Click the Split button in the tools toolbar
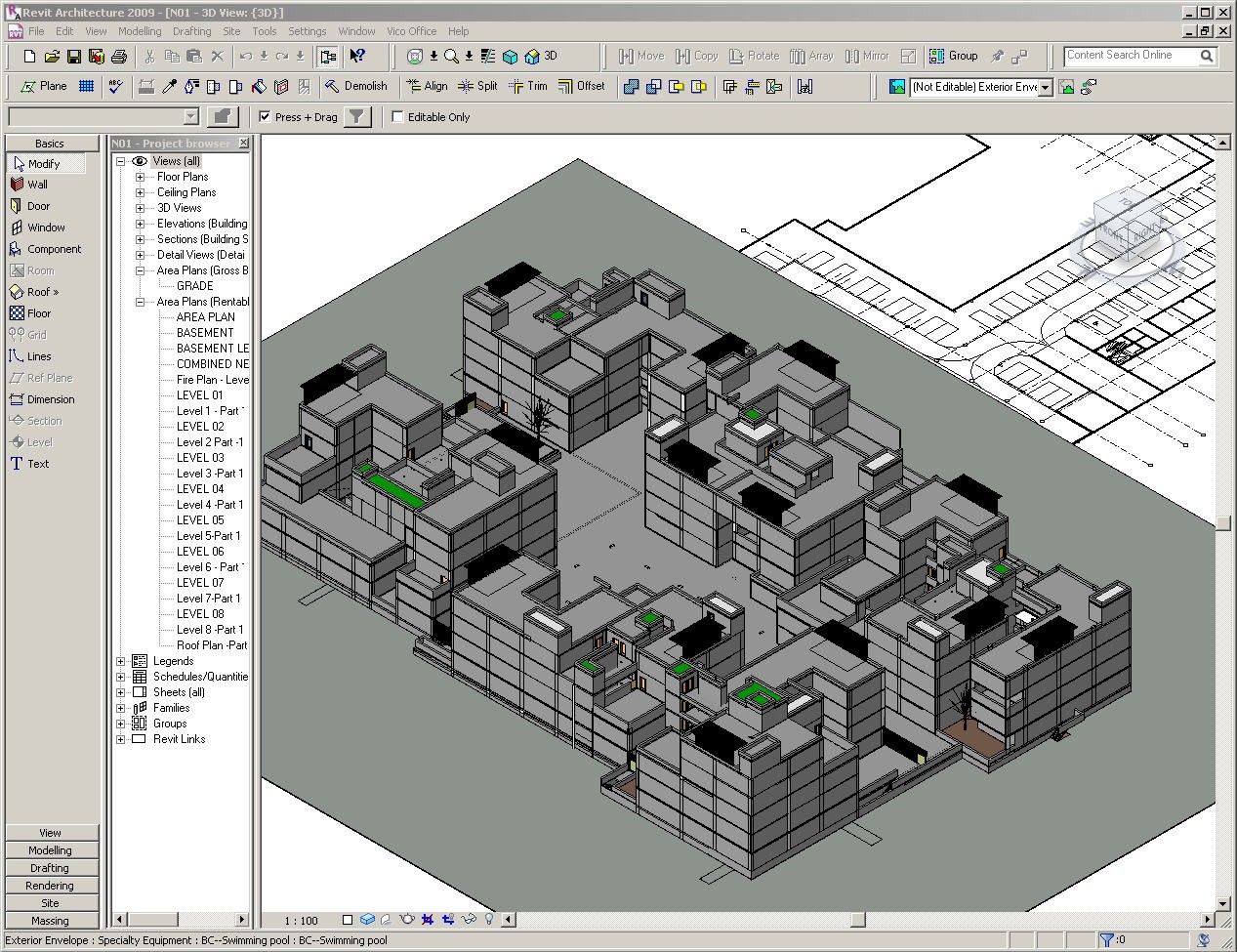1237x952 pixels. [478, 87]
